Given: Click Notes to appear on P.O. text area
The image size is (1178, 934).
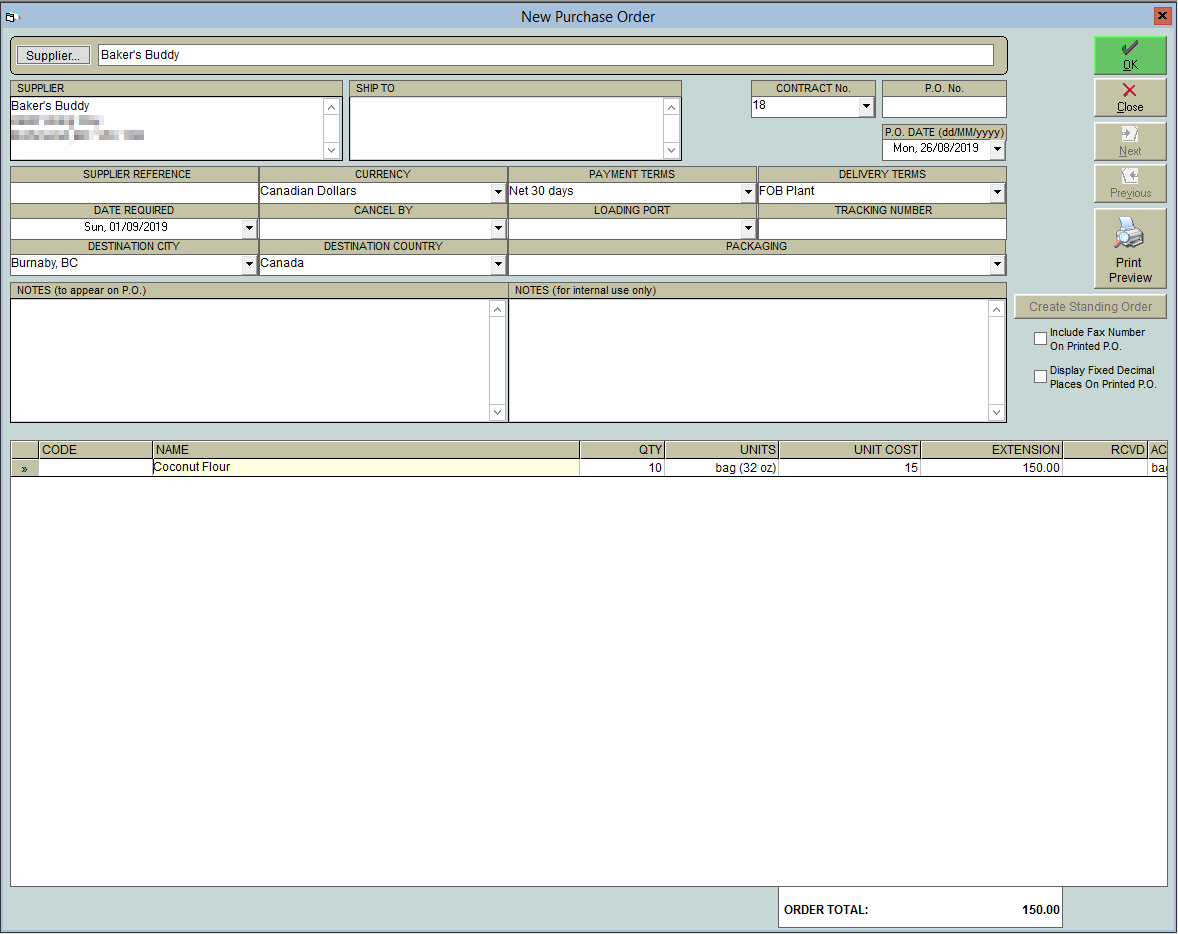Looking at the screenshot, I should (x=250, y=361).
